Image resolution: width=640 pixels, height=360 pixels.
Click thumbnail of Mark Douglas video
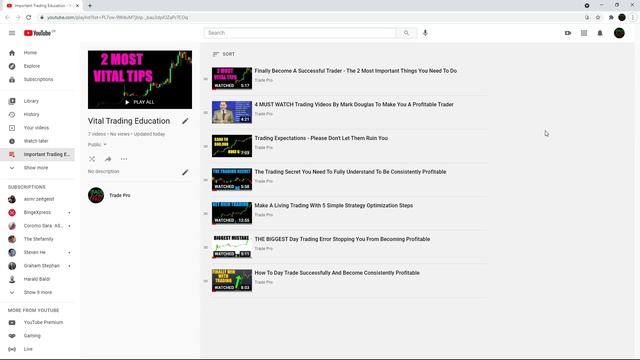(232, 112)
